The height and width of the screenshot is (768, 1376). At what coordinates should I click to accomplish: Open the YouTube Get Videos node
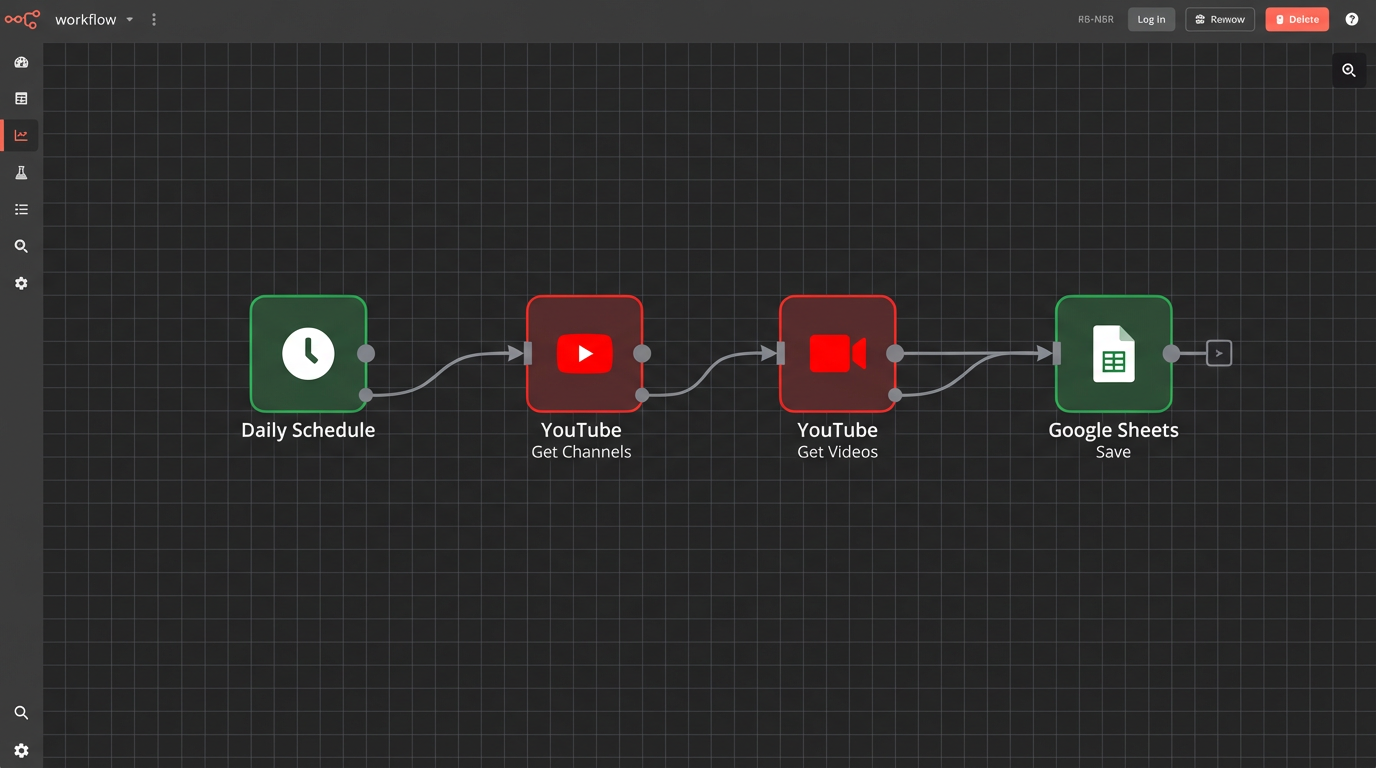[837, 353]
